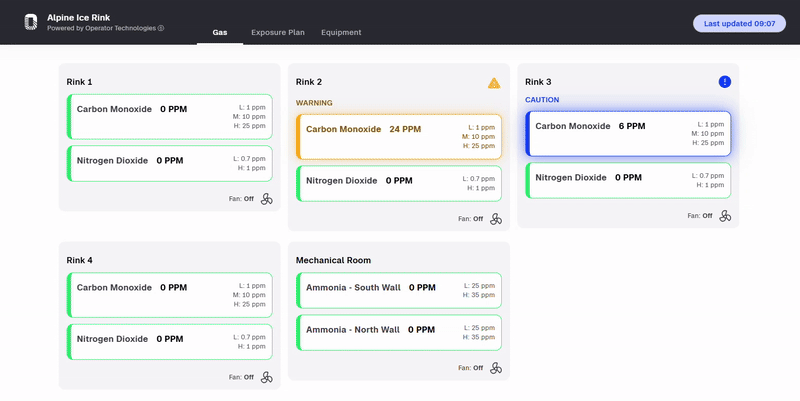Click the info icon beside Operator Technologies
Screen dimensions: 800x401
[161, 29]
